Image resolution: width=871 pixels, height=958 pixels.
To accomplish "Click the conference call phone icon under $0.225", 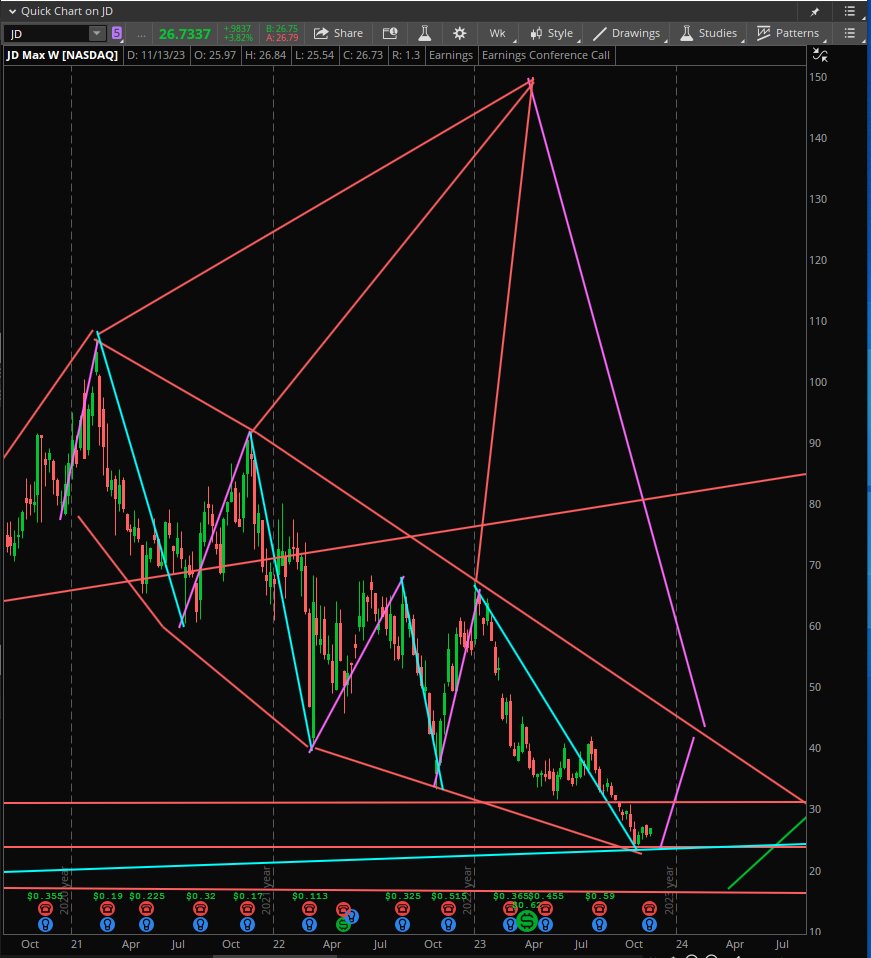I will click(146, 909).
